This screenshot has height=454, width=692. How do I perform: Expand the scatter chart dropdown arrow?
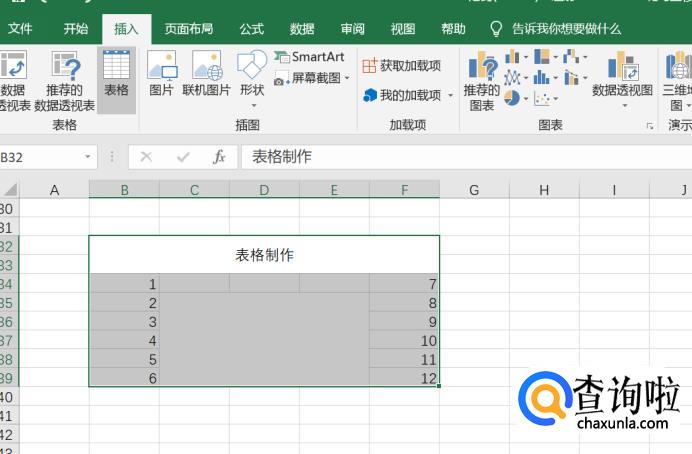(x=555, y=98)
